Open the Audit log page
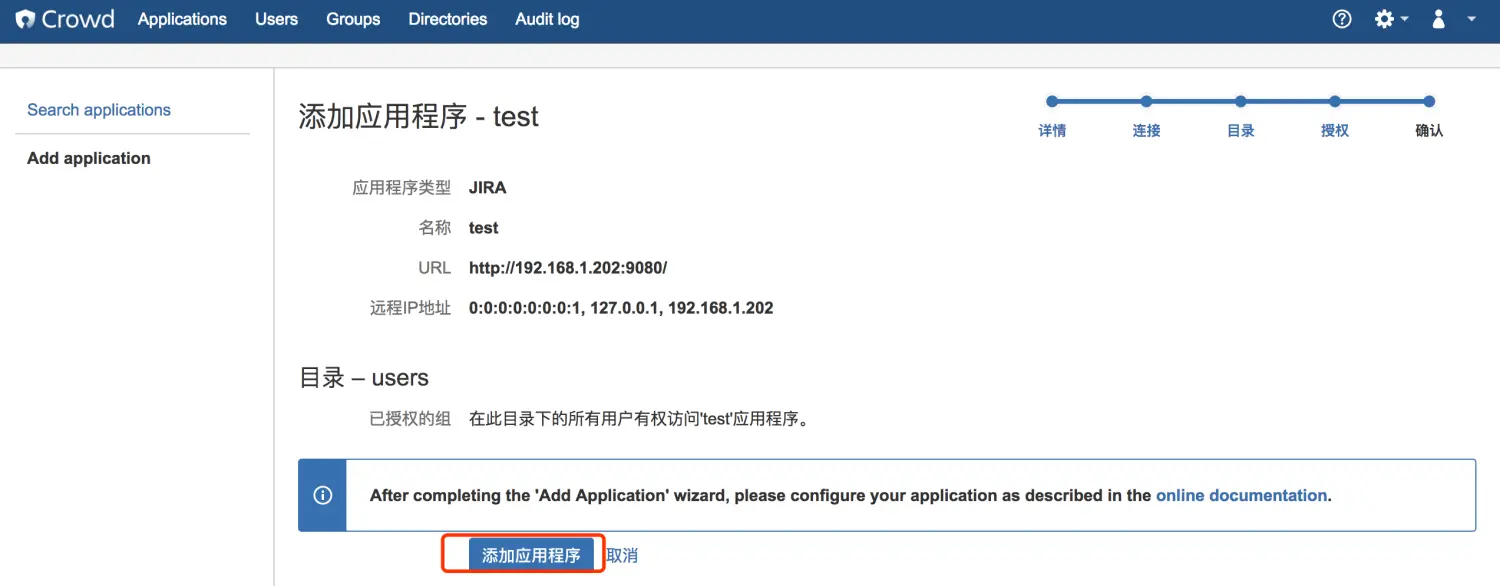Image resolution: width=1500 pixels, height=586 pixels. tap(547, 20)
